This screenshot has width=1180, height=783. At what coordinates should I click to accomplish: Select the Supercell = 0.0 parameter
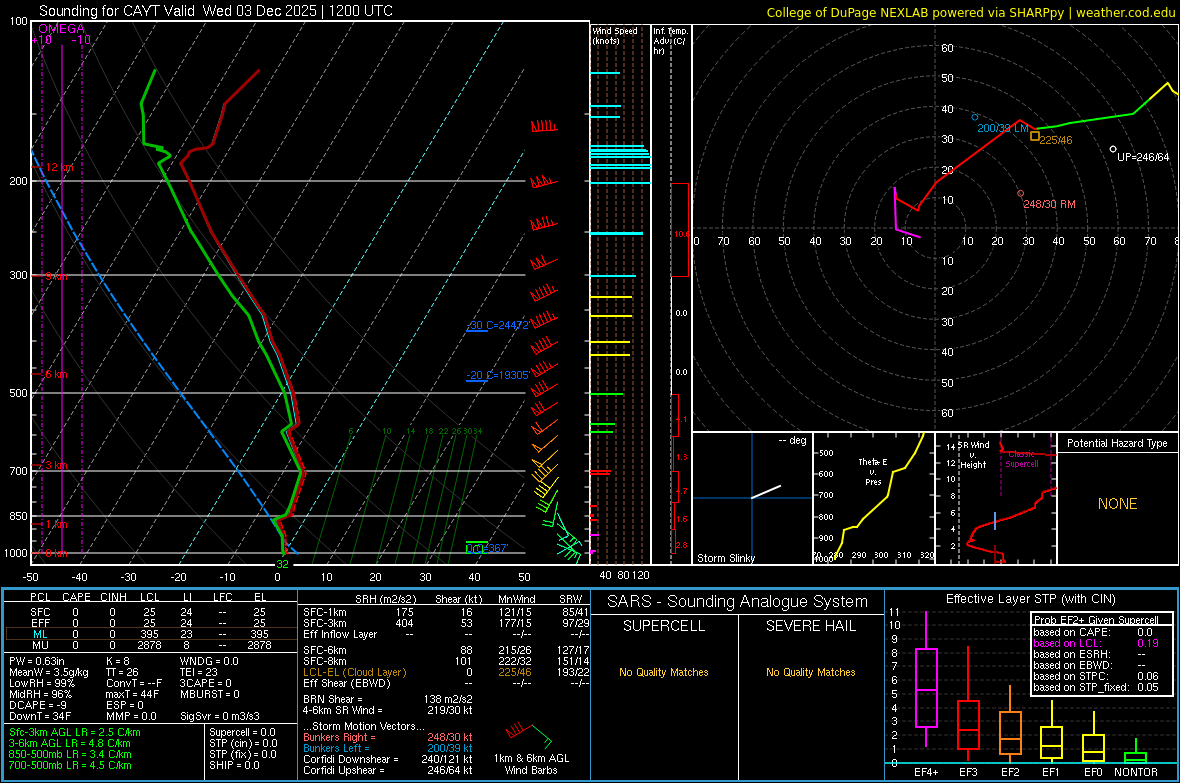(x=242, y=732)
